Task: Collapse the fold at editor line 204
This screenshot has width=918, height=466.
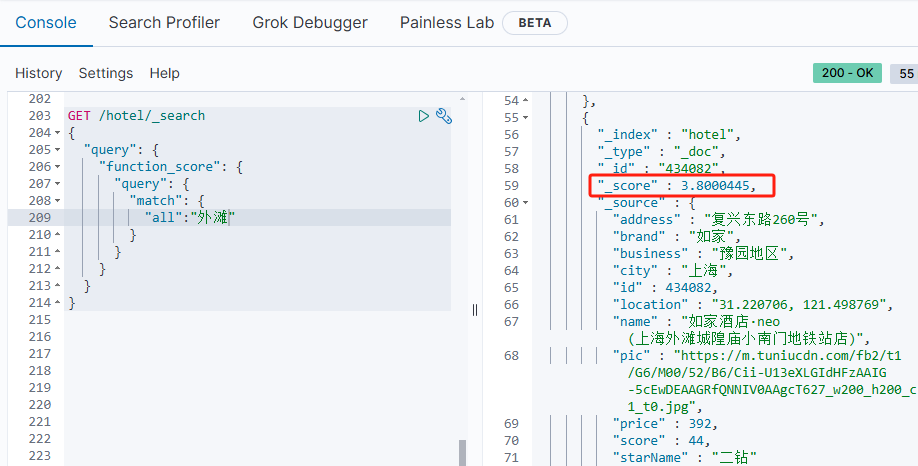Action: click(x=57, y=133)
